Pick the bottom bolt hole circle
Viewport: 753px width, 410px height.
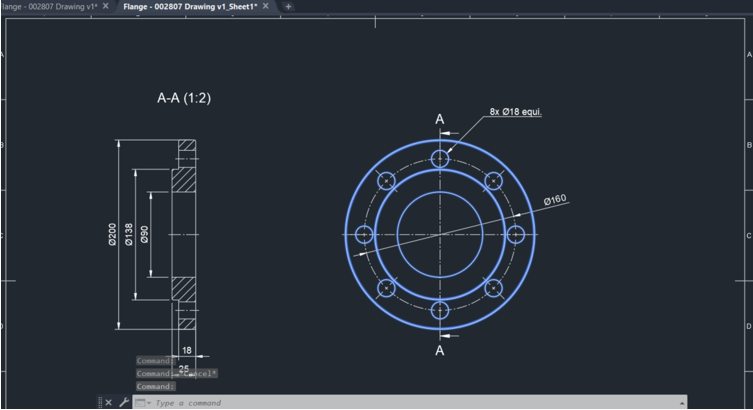coord(440,310)
